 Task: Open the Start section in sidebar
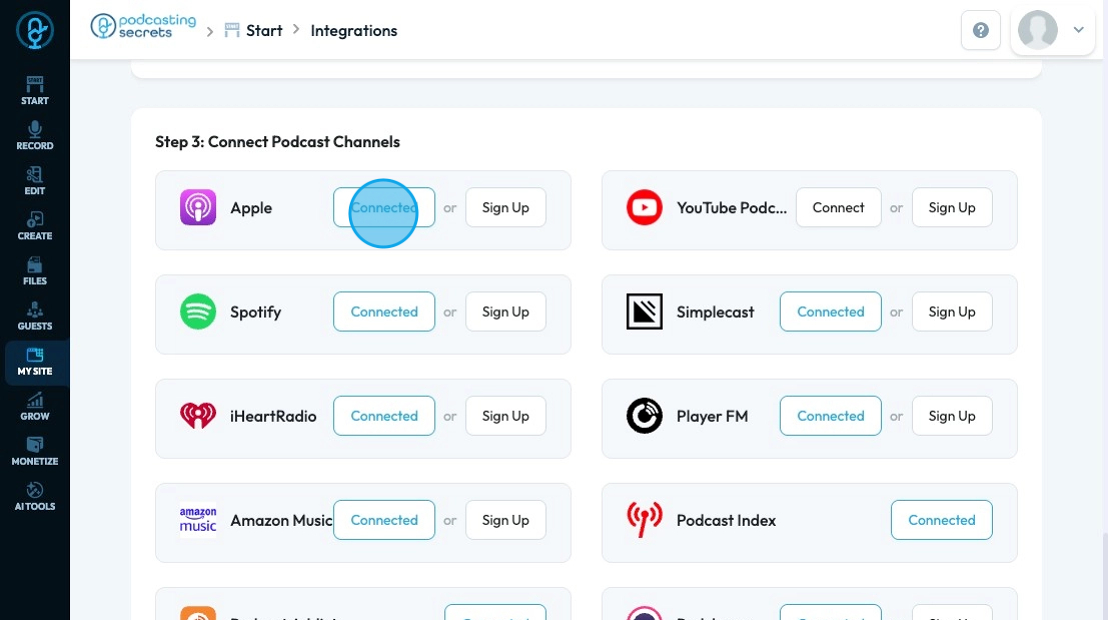(35, 91)
